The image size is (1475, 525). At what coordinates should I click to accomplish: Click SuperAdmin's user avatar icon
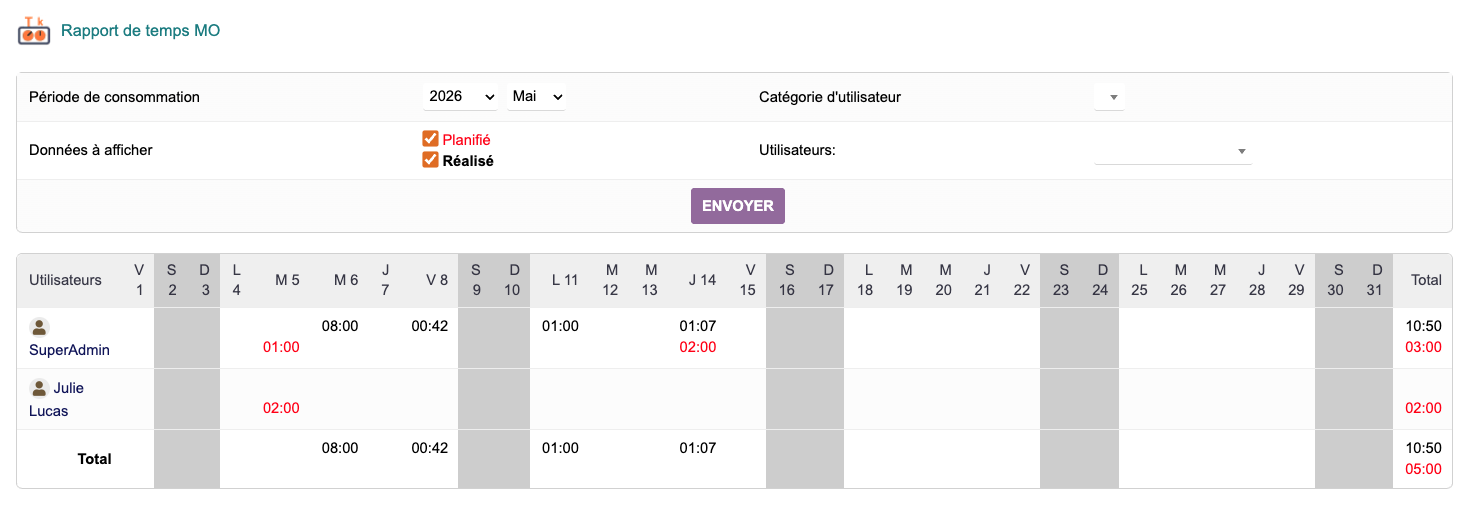tap(39, 327)
